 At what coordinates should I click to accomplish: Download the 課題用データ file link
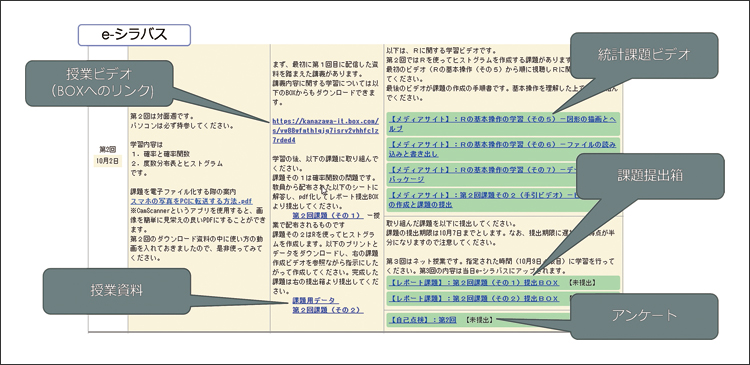[316, 300]
